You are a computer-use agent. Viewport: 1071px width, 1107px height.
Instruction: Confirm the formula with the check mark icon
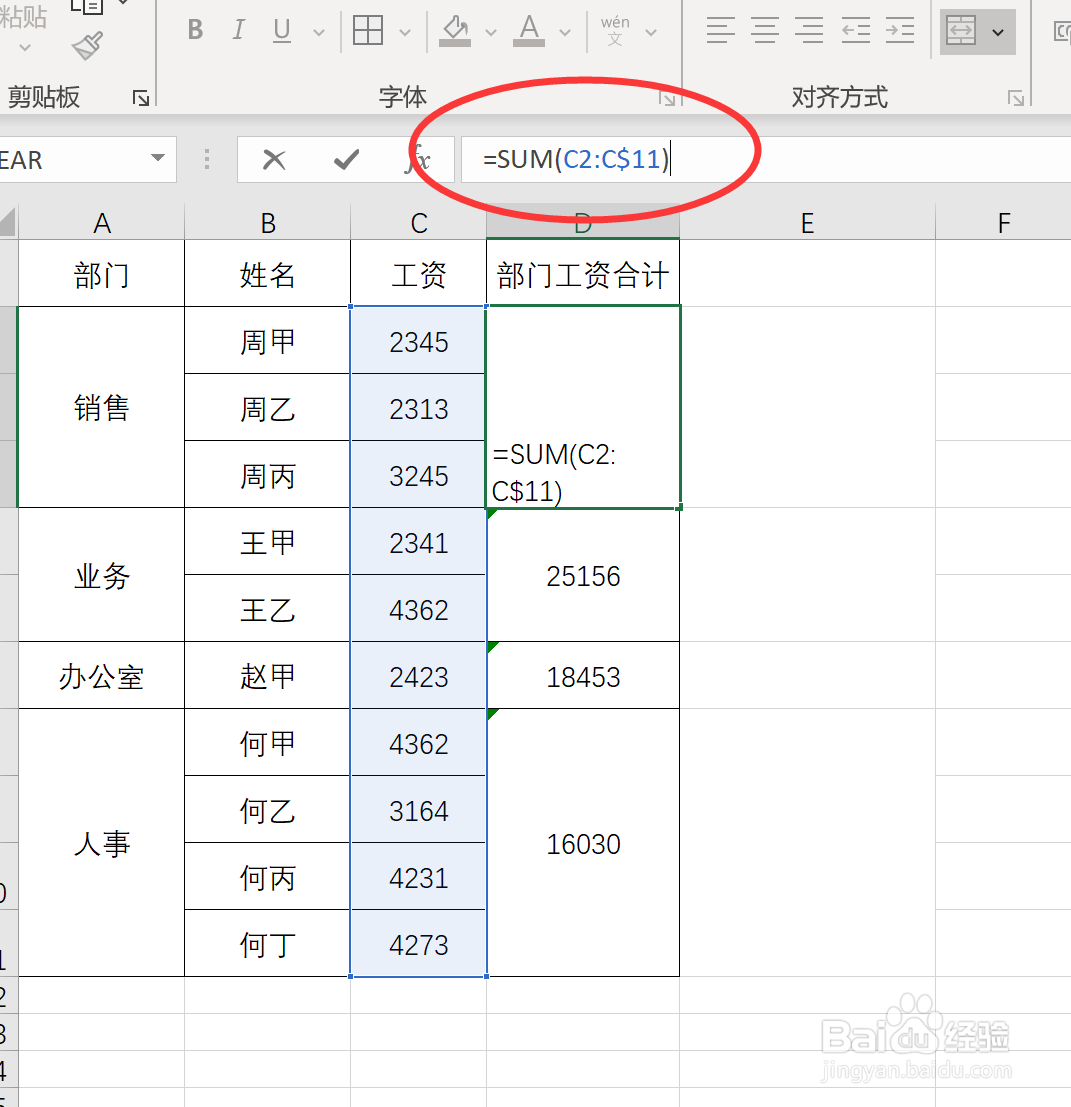[x=345, y=158]
